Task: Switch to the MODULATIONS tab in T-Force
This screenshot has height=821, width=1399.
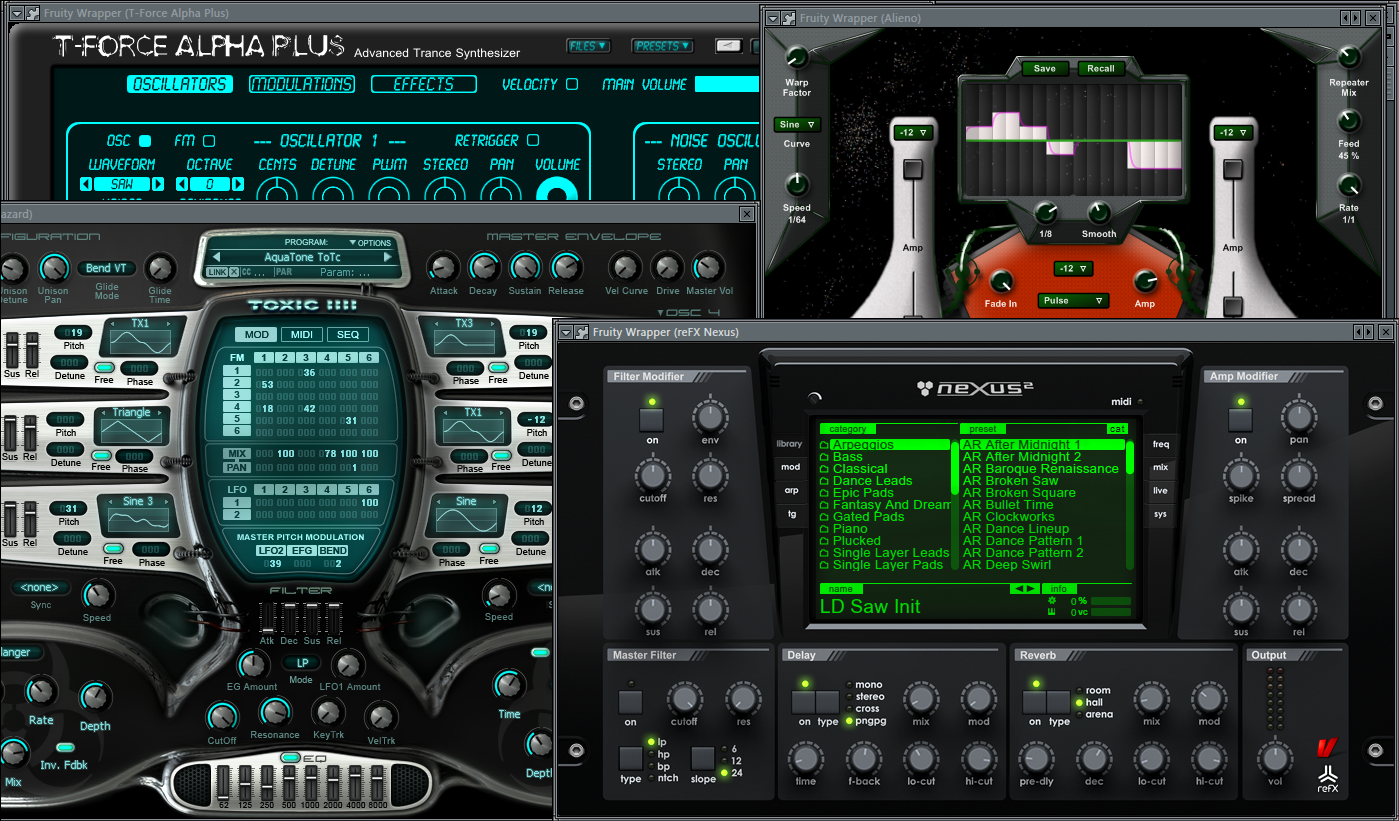Action: tap(302, 84)
